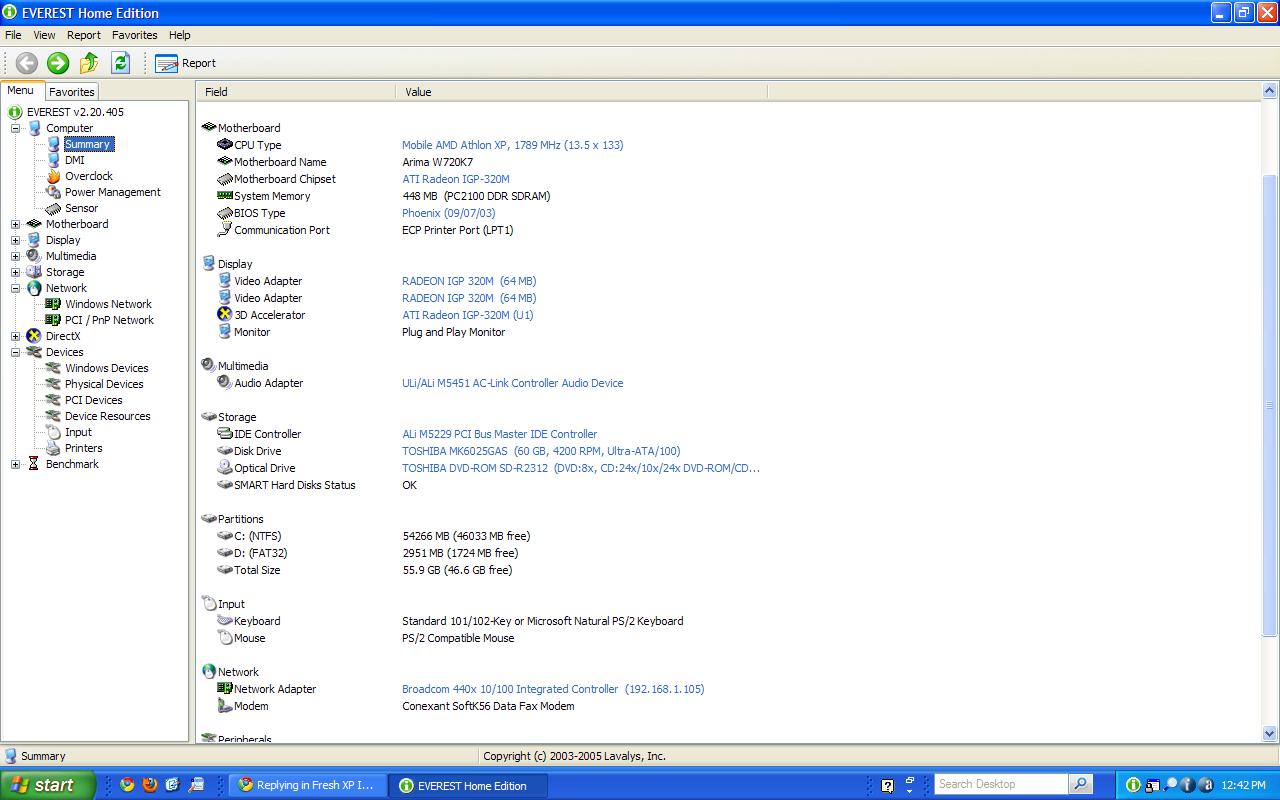This screenshot has height=800, width=1280.
Task: Click the vertical scrollbar up arrow
Action: (1270, 92)
